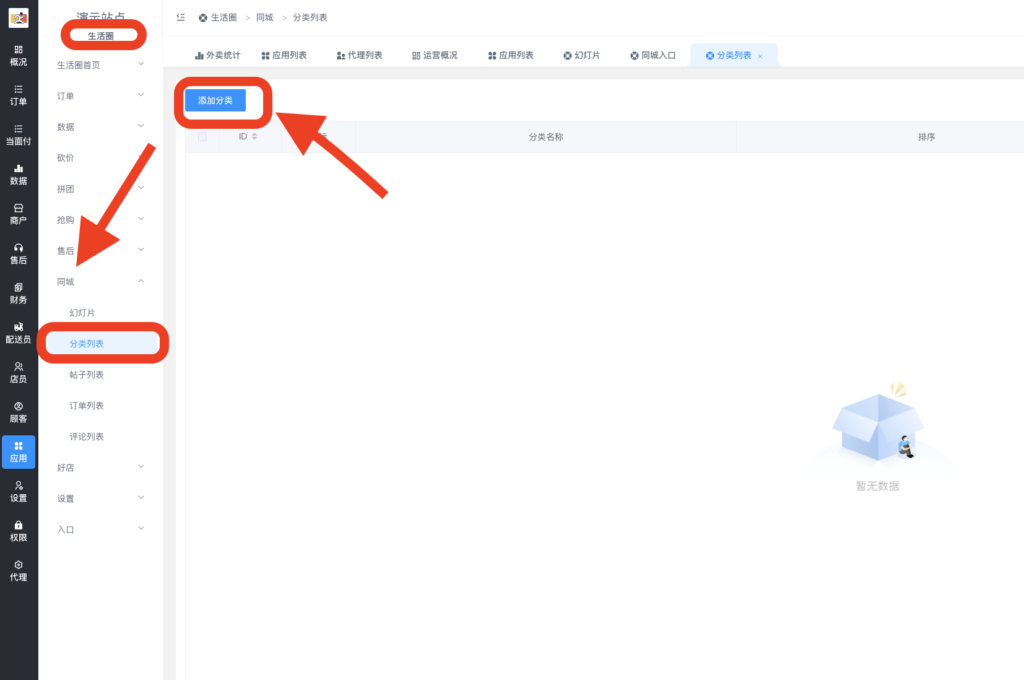Toggle the select-all checkbox in the table header
Viewport: 1024px width, 680px height.
click(202, 137)
